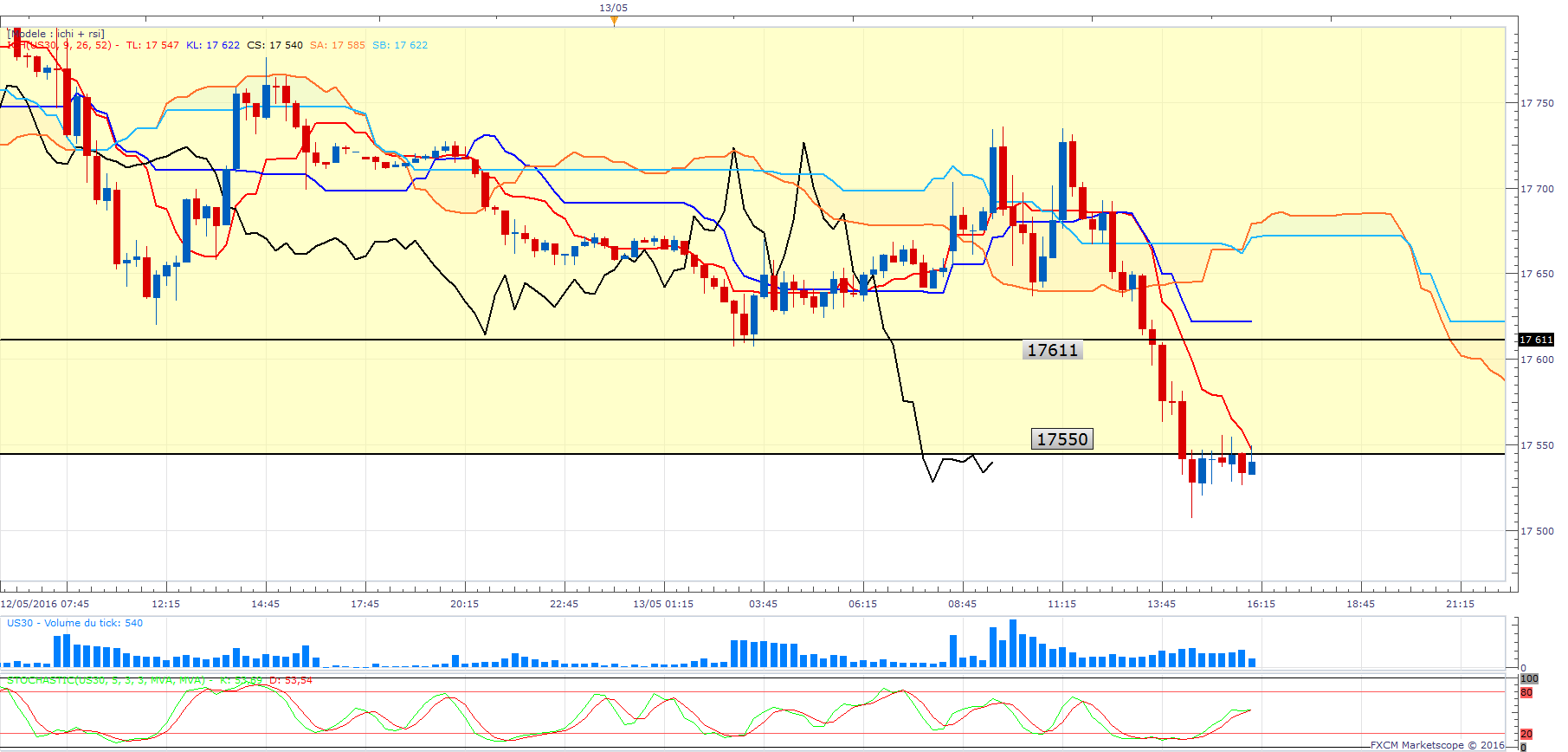Click the 11:15 time axis label
Image resolution: width=1568 pixels, height=752 pixels.
[x=1062, y=604]
